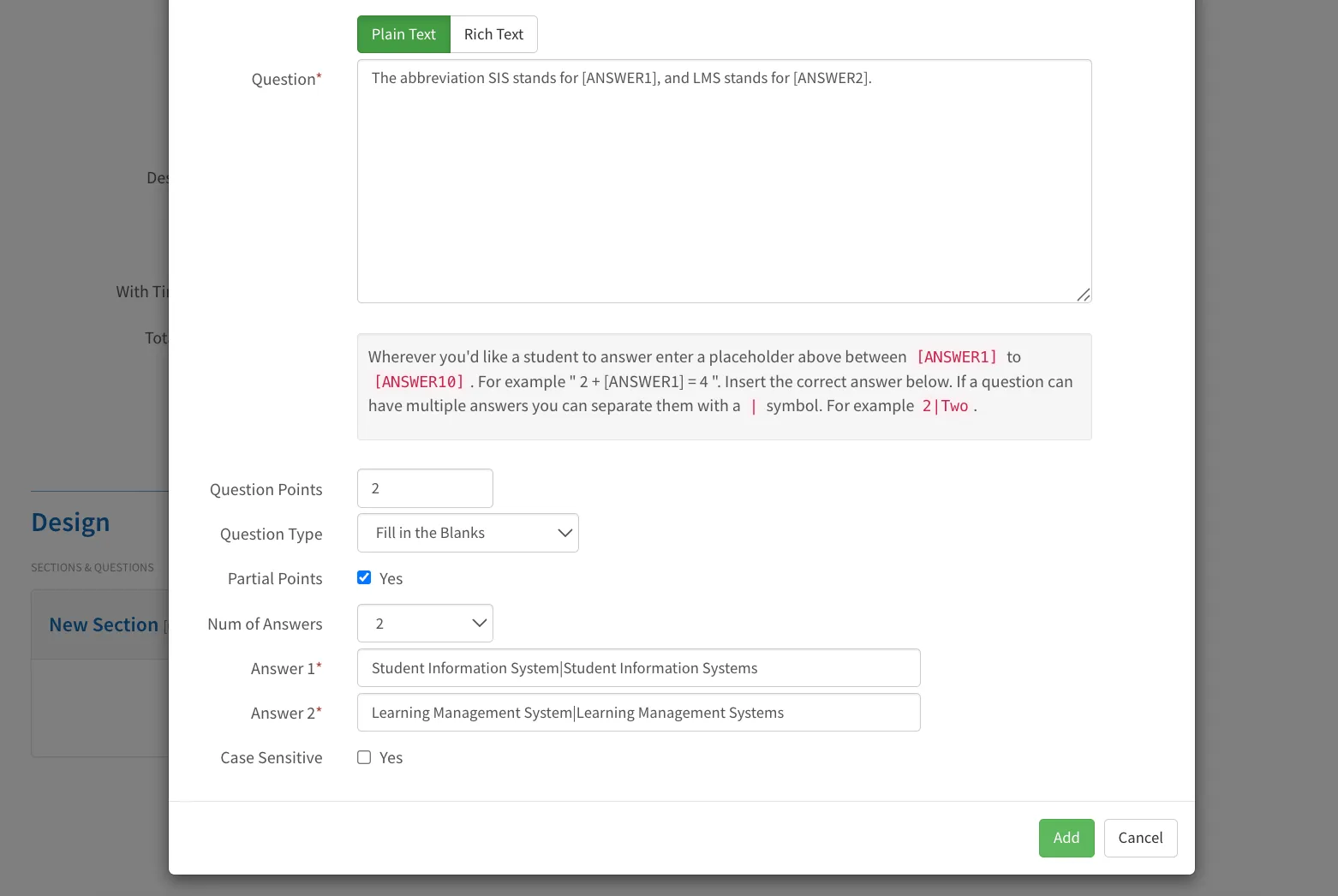This screenshot has width=1338, height=896.
Task: Edit the Answer 2 field
Action: tap(638, 713)
